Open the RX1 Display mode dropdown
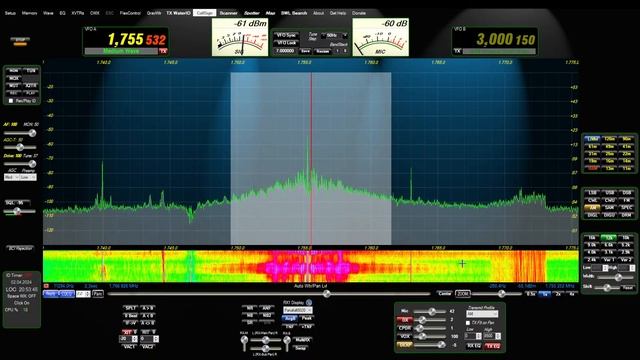The height and width of the screenshot is (360, 640). (298, 310)
